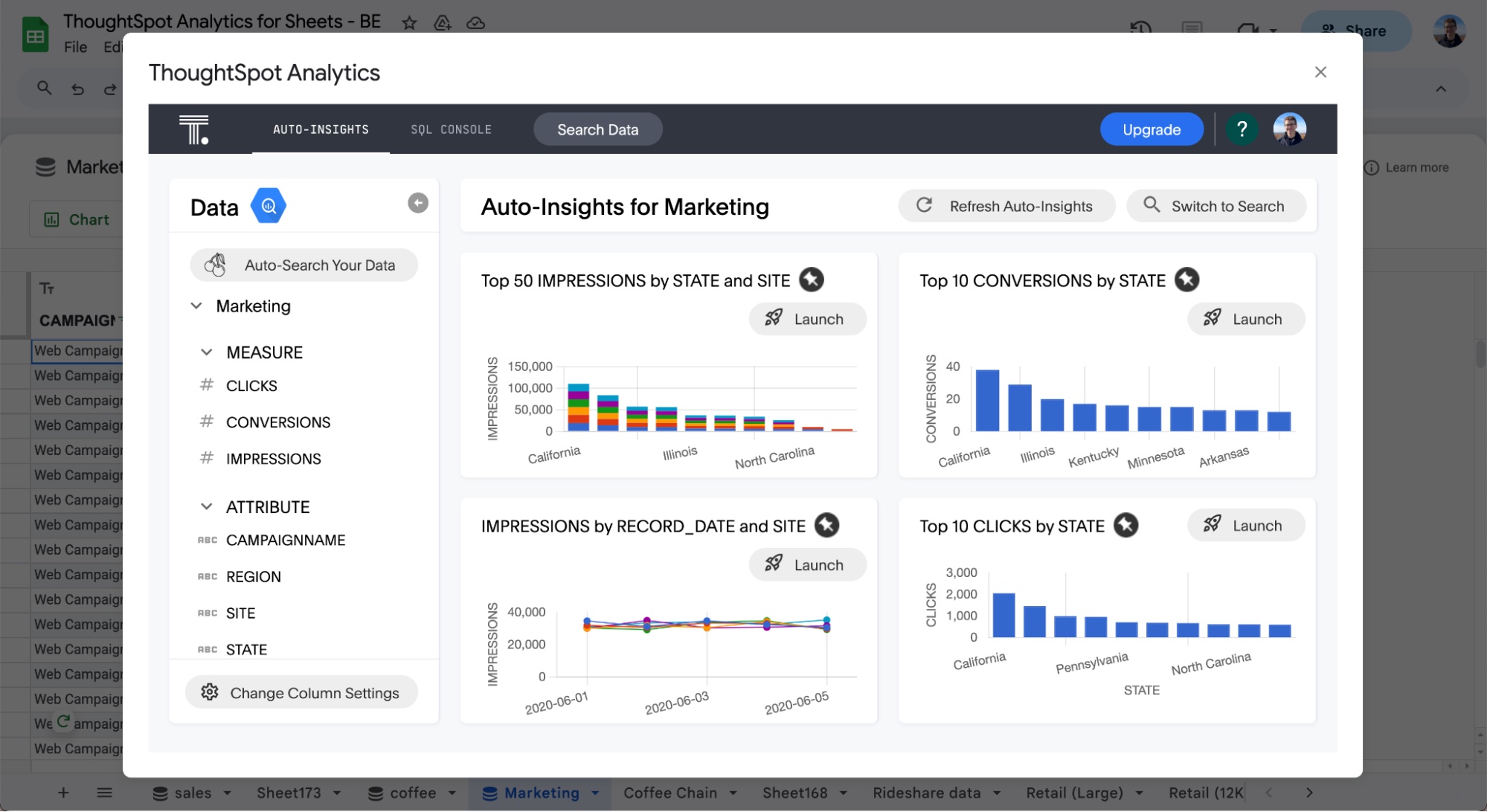Collapse the ATTRIBUTE section
The width and height of the screenshot is (1487, 812).
[x=207, y=506]
